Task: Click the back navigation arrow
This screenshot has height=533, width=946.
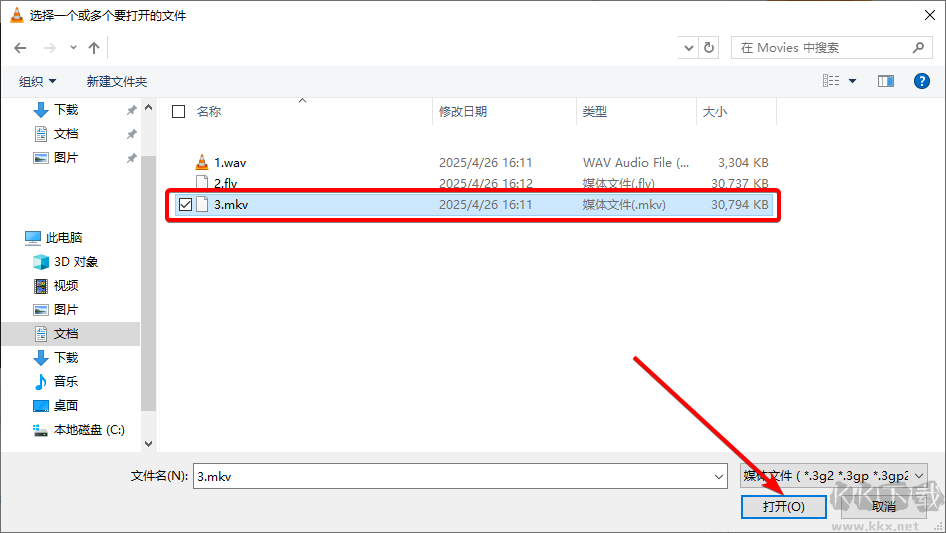Action: pos(20,48)
